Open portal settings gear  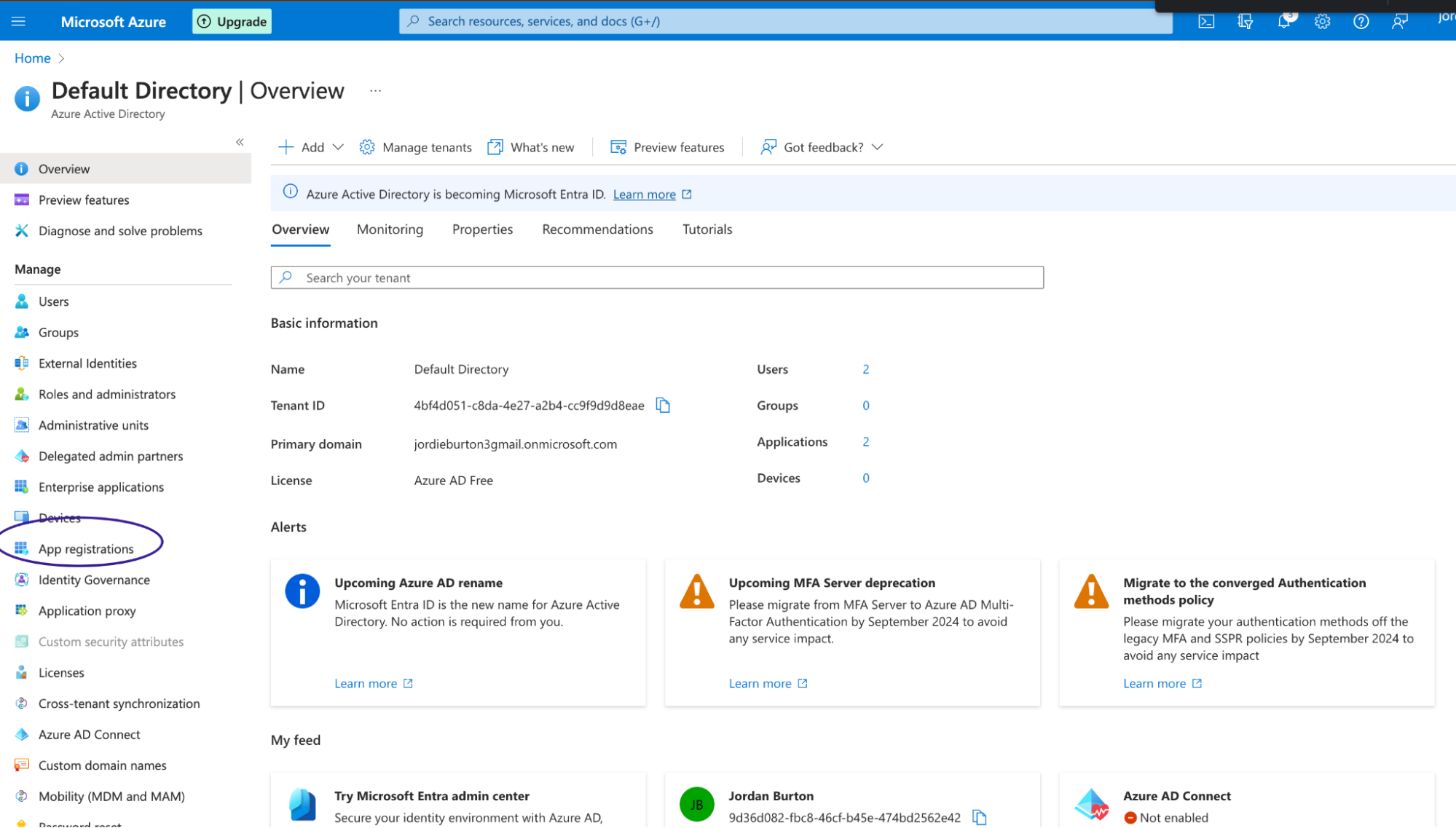coord(1322,21)
